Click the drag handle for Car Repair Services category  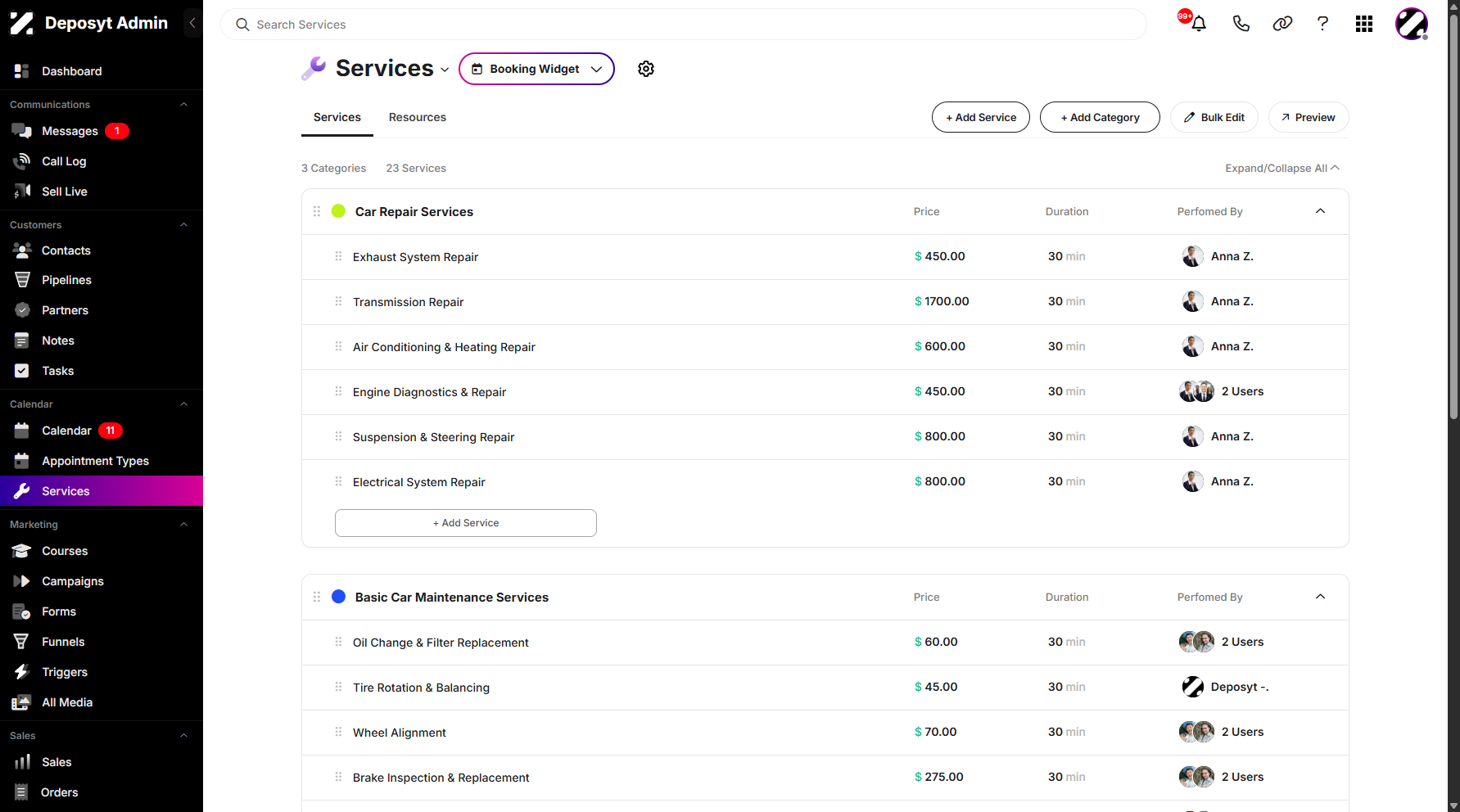317,211
